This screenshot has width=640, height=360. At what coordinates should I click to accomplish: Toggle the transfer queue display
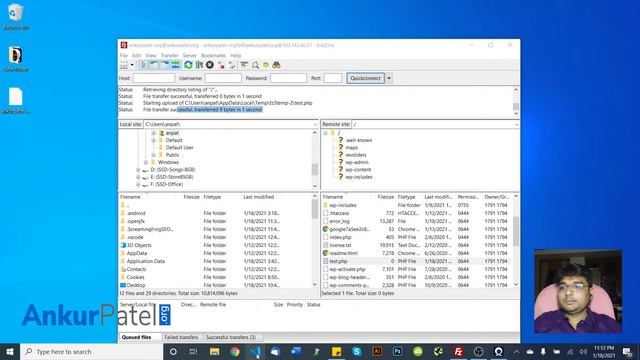pyautogui.click(x=175, y=65)
